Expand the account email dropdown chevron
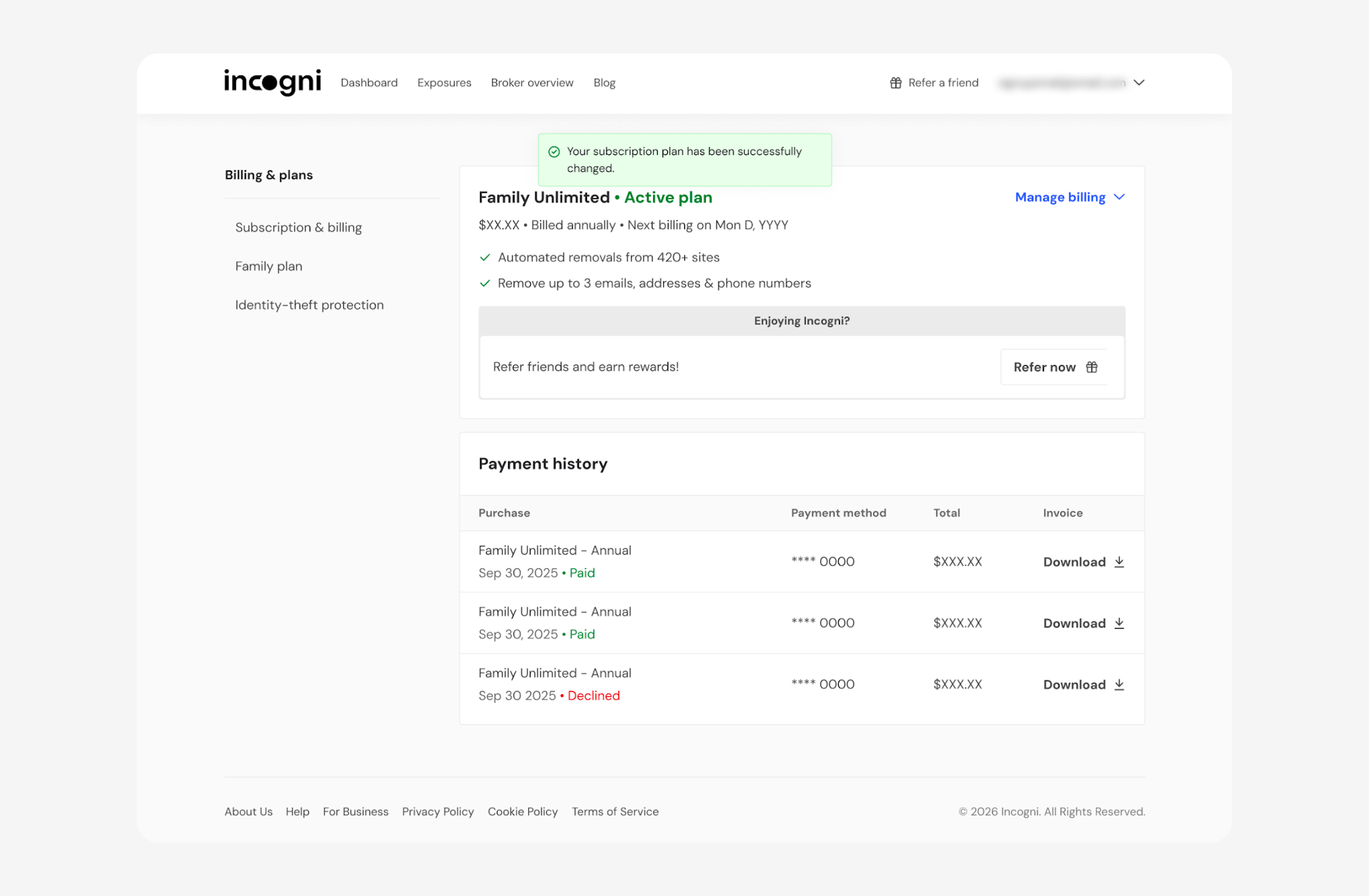The width and height of the screenshot is (1369, 896). click(x=1140, y=83)
